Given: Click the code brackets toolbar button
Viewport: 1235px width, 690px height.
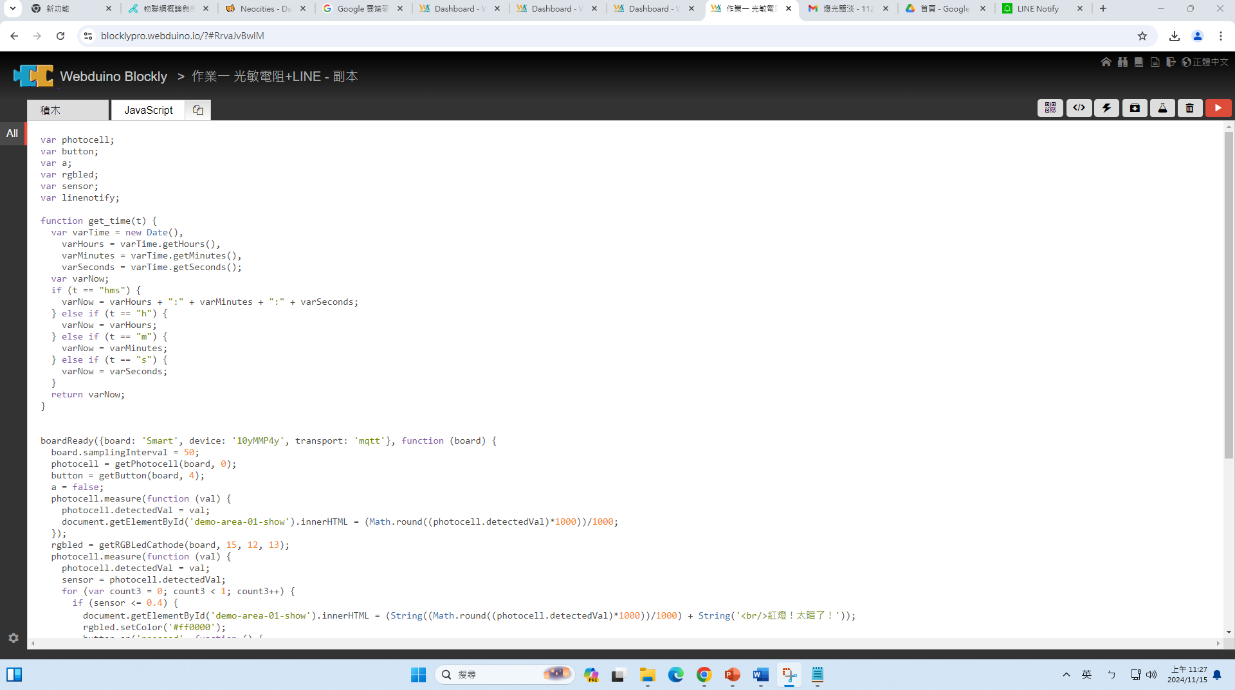Looking at the screenshot, I should (1079, 108).
